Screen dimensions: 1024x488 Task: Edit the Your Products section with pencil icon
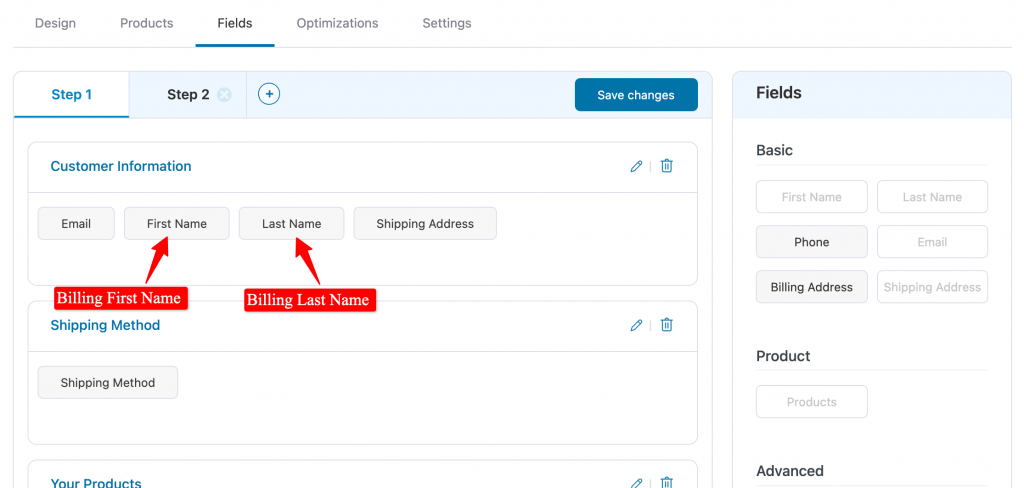[x=636, y=483]
